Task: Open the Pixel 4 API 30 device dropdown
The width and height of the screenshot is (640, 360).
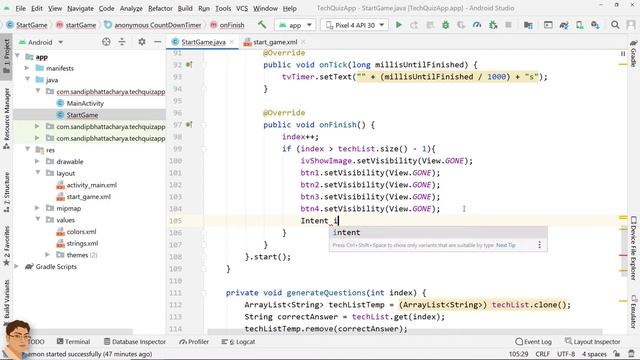Action: tap(355, 25)
